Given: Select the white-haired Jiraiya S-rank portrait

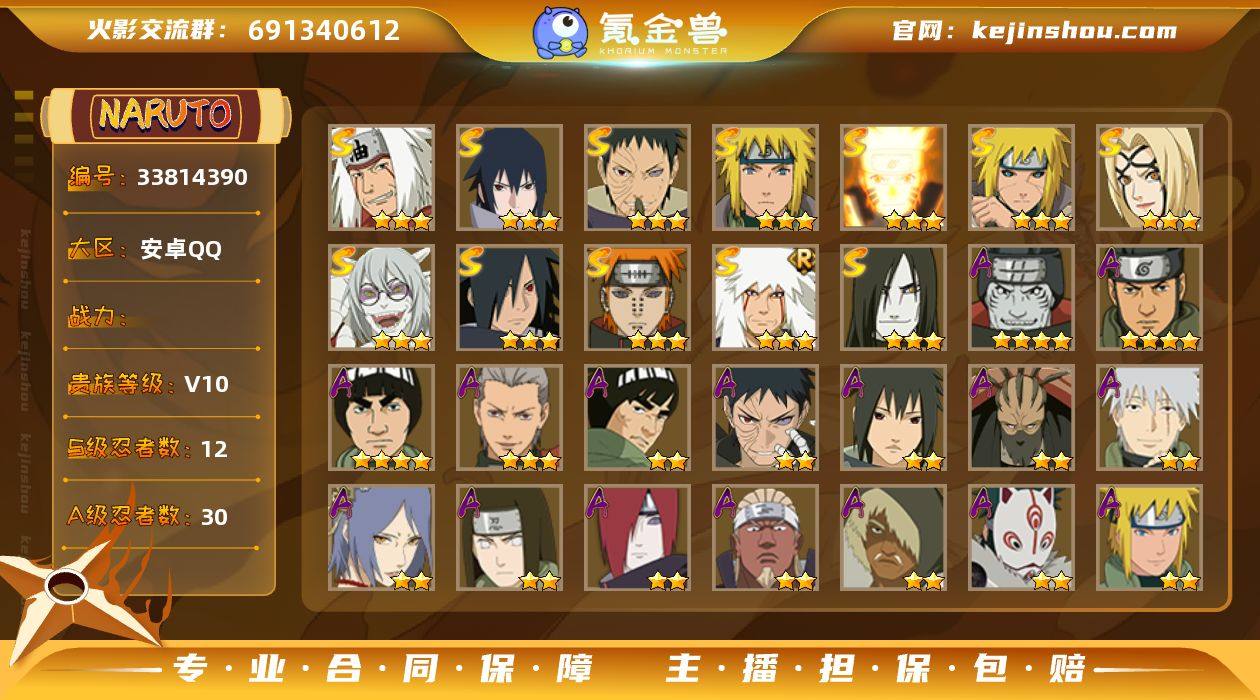Looking at the screenshot, I should (x=382, y=178).
